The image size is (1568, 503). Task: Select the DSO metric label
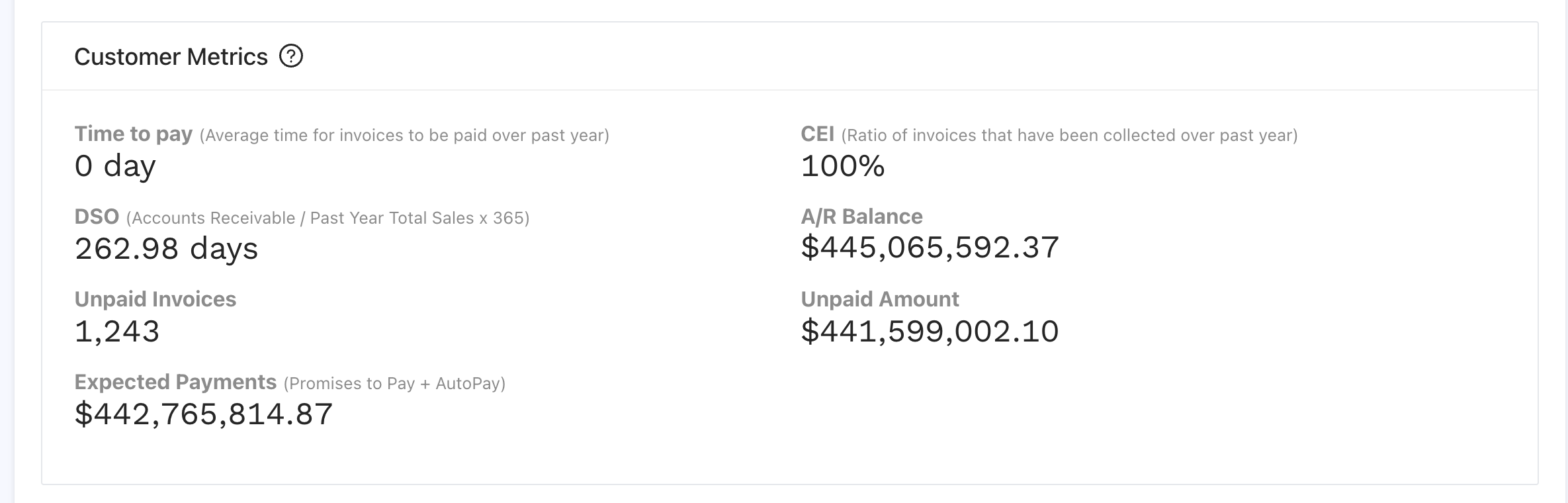97,217
